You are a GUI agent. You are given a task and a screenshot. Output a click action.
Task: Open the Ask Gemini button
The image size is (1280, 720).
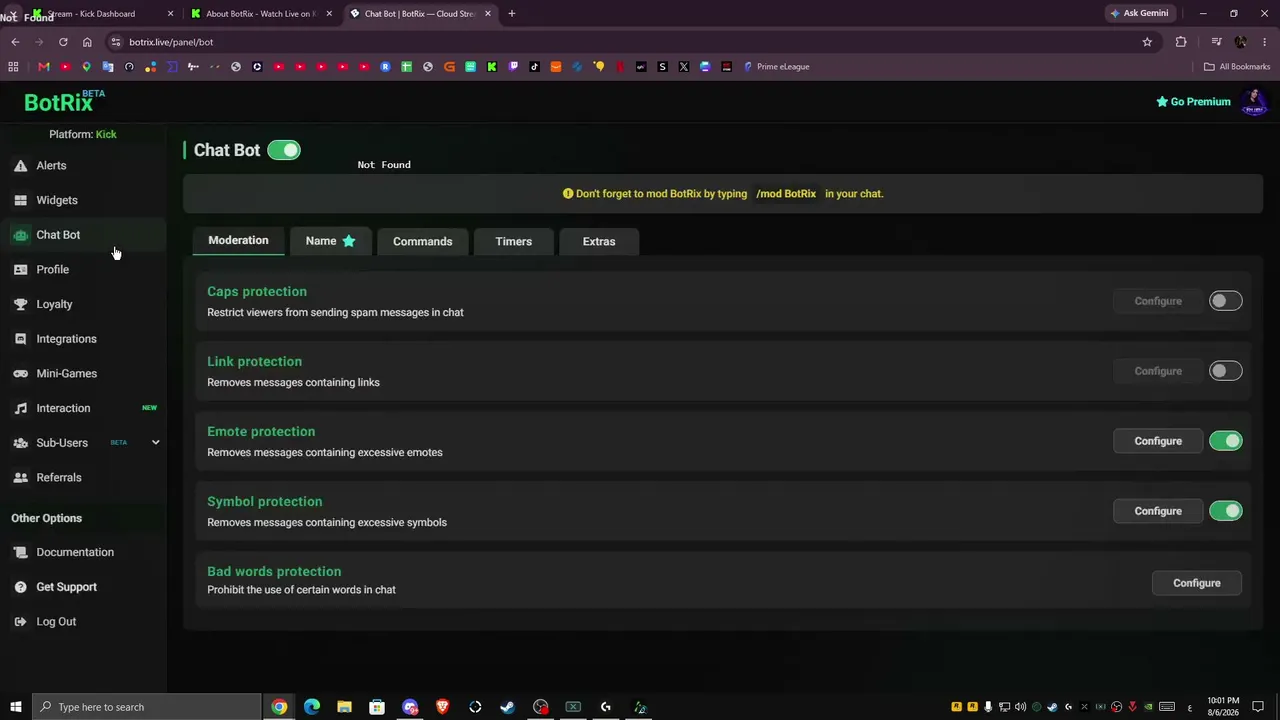[1139, 14]
